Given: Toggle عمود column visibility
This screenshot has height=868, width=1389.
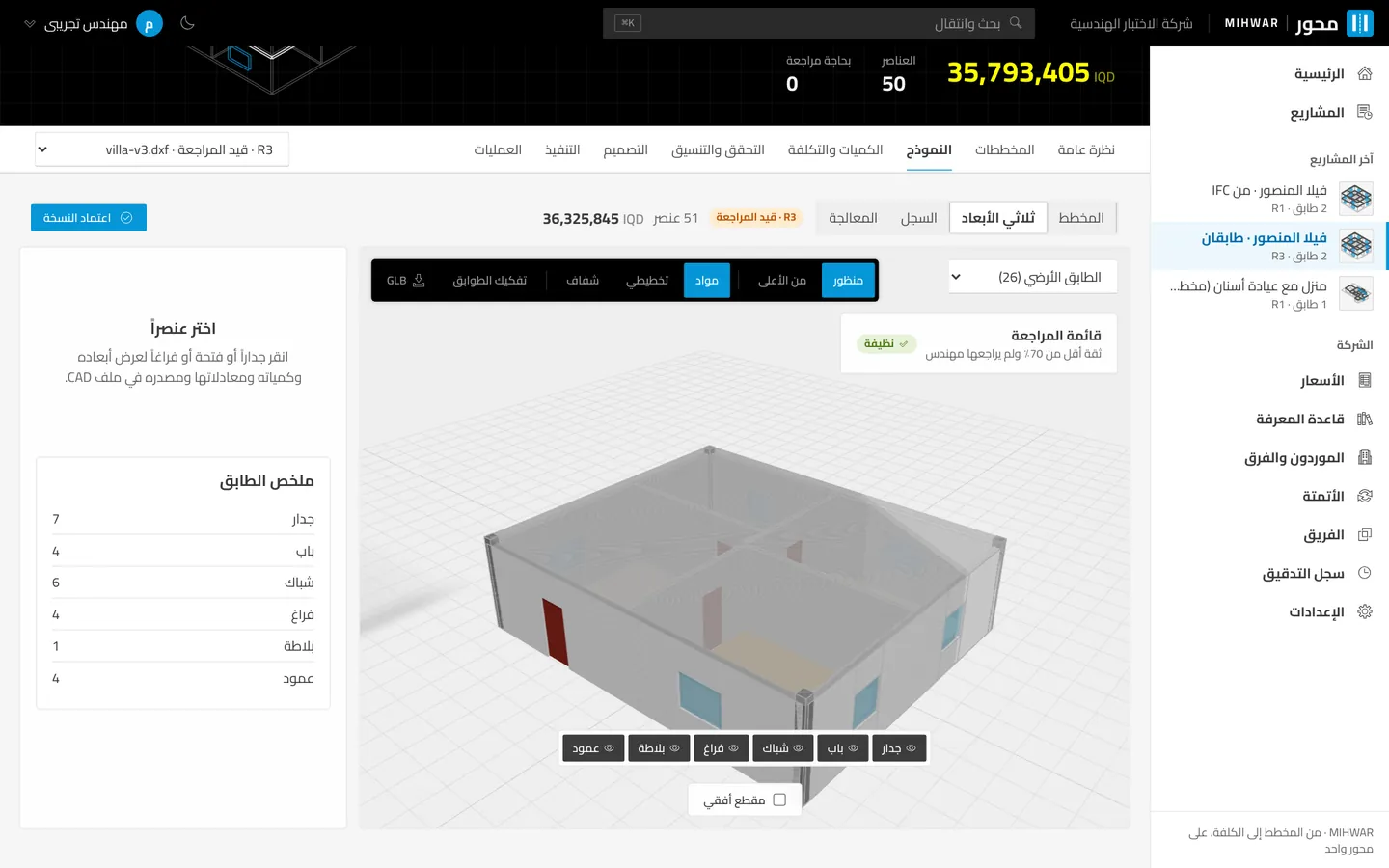Looking at the screenshot, I should click(593, 748).
